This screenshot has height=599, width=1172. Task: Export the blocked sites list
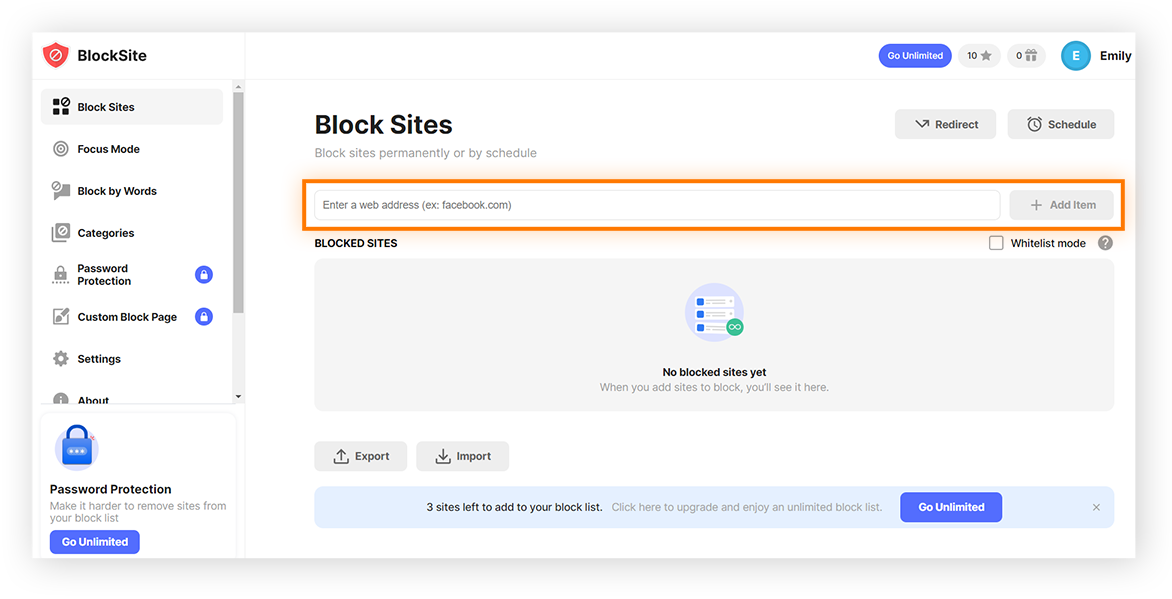(361, 456)
